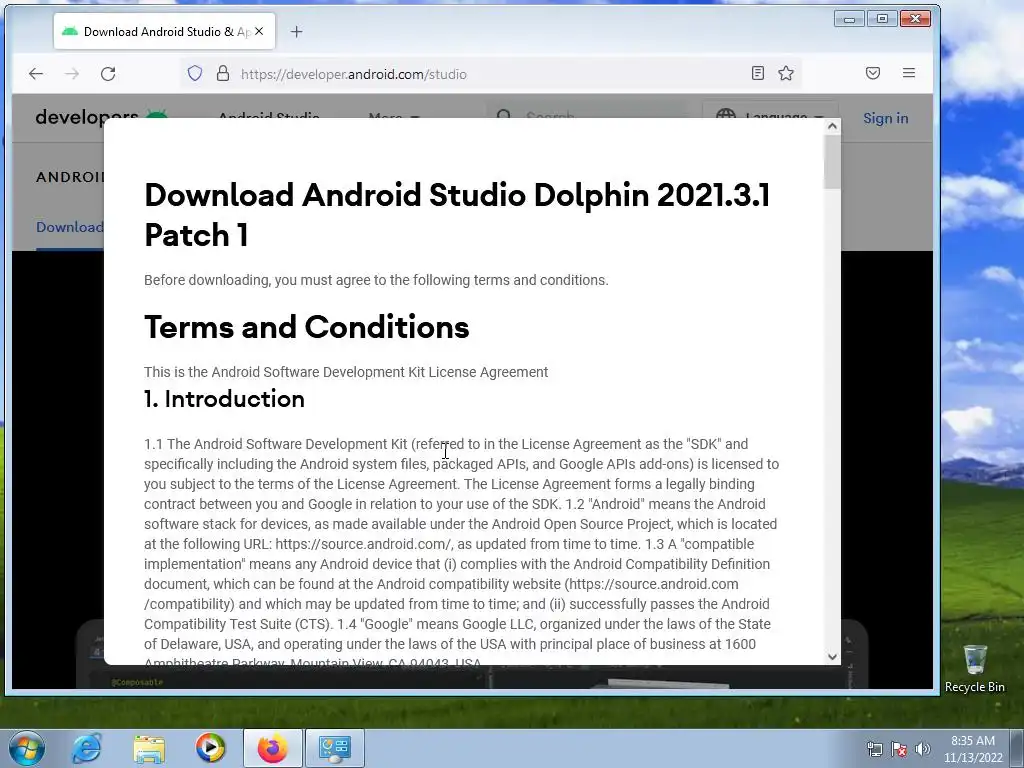Open a new tab with plus button
This screenshot has height=768, width=1024.
(x=296, y=31)
